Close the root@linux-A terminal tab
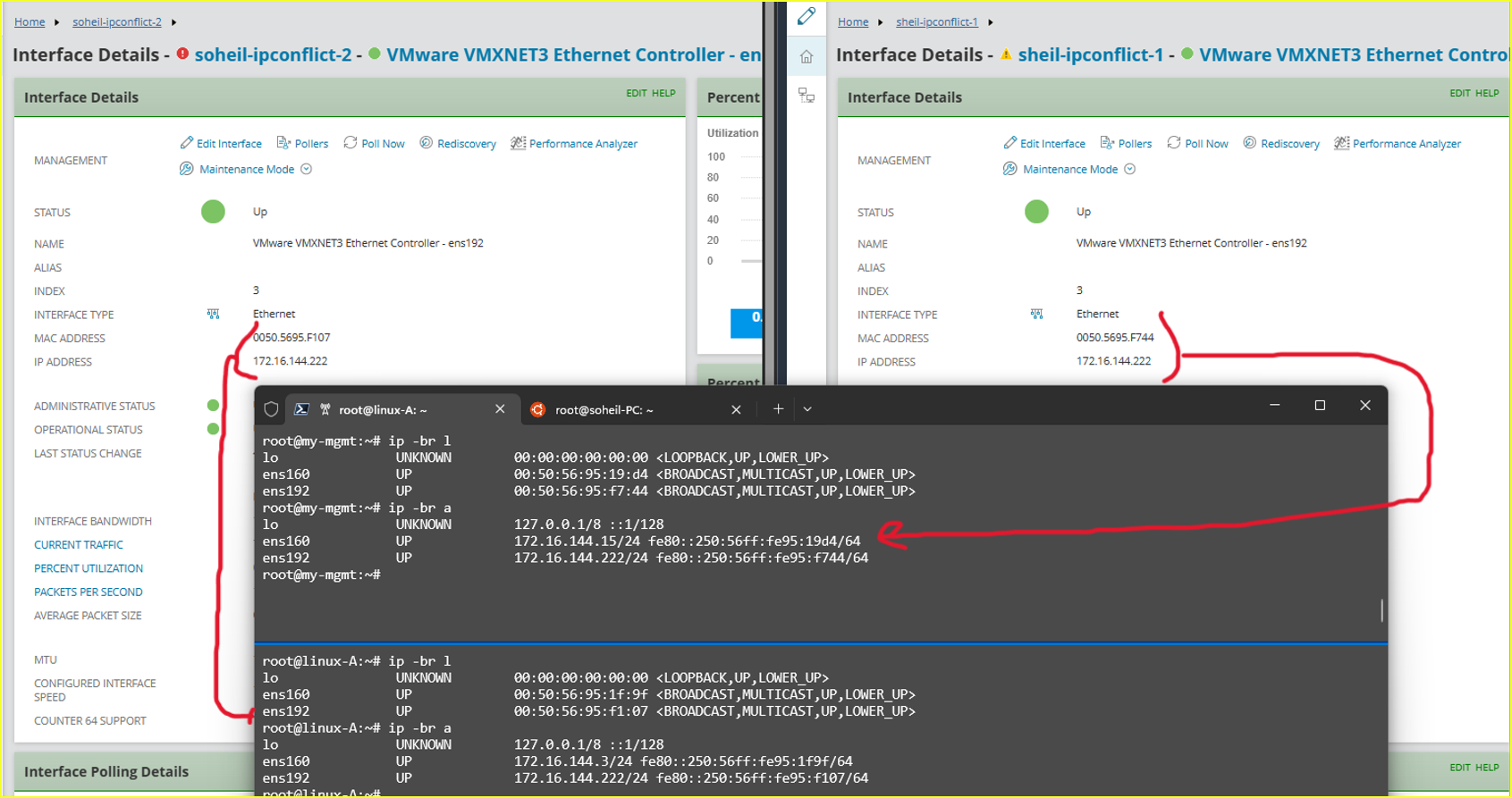This screenshot has width=1512, height=798. tap(500, 408)
